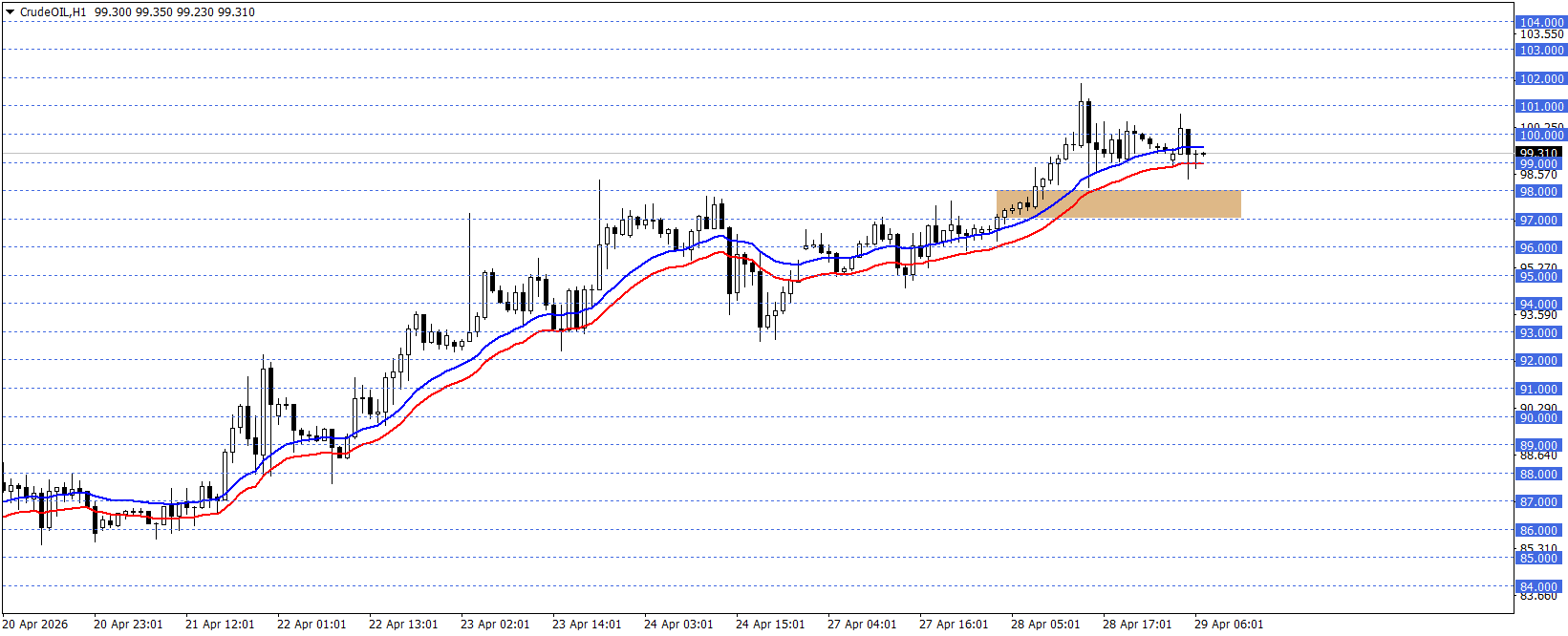Pick the 93.000 price level label
Screen dimensions: 1568x636
pos(1540,332)
